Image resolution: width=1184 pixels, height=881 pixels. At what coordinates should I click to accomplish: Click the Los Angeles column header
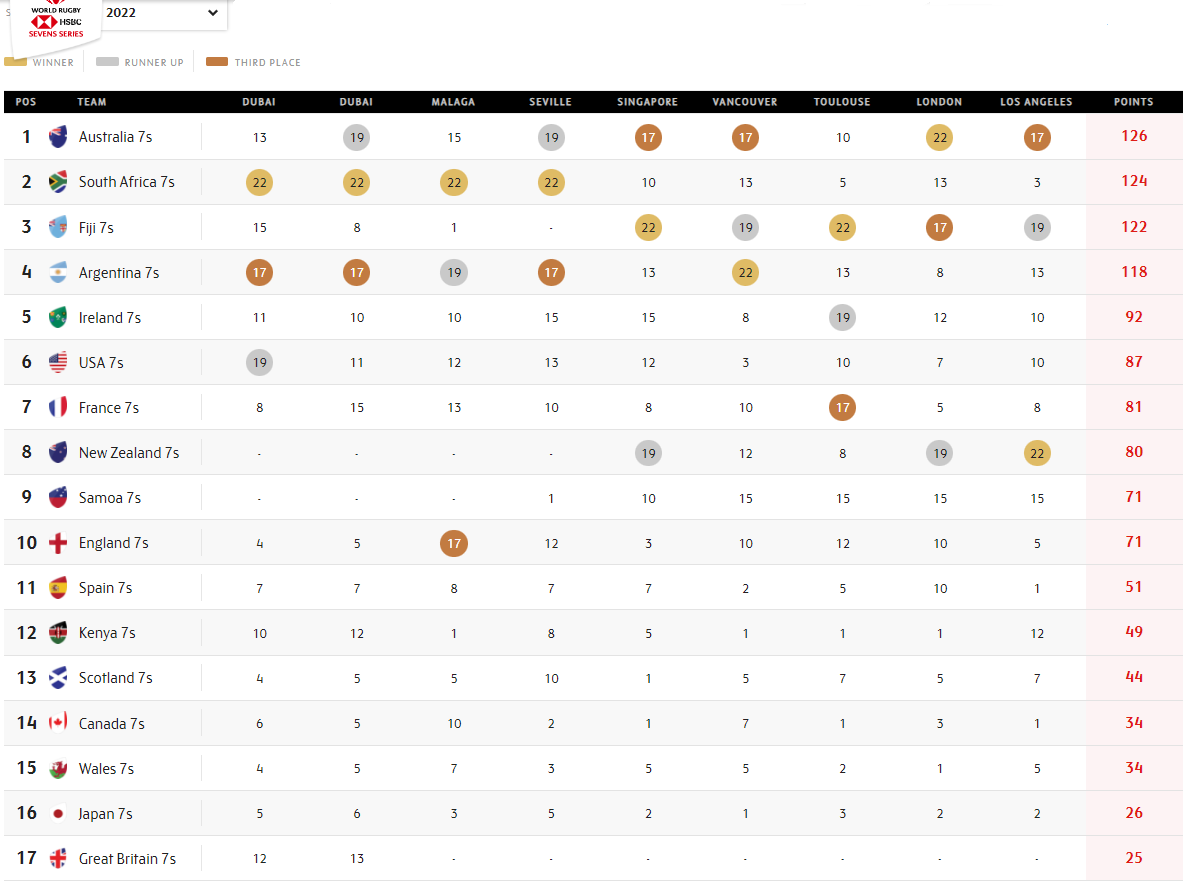(1036, 102)
